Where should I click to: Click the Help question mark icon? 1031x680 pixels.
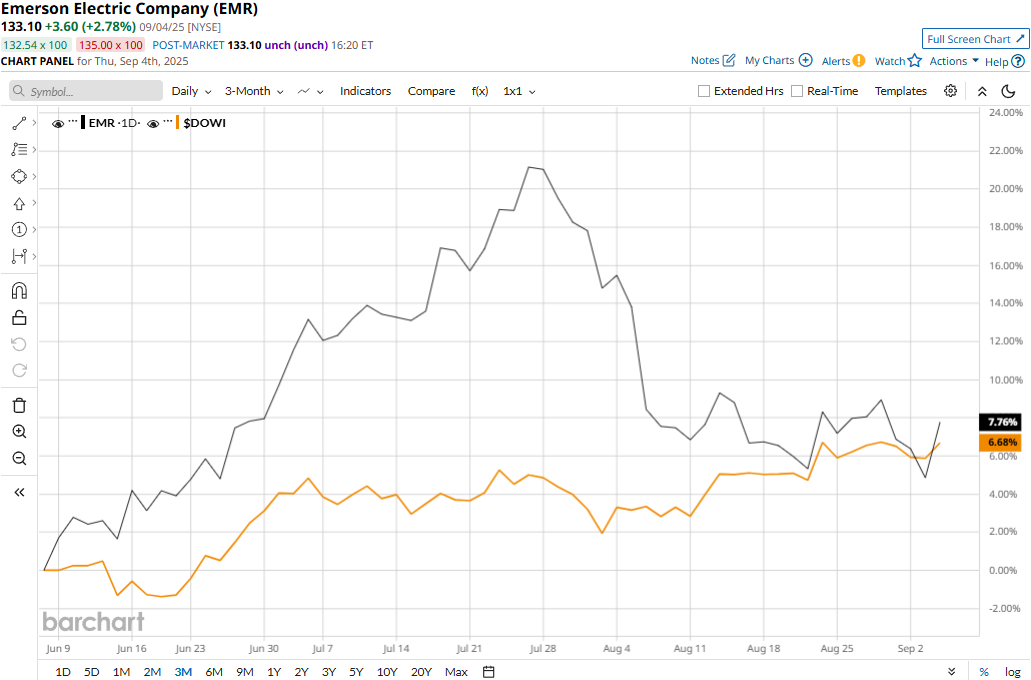(x=1018, y=61)
